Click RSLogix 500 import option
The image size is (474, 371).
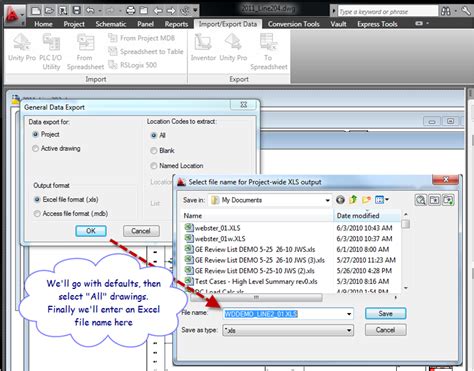point(132,65)
